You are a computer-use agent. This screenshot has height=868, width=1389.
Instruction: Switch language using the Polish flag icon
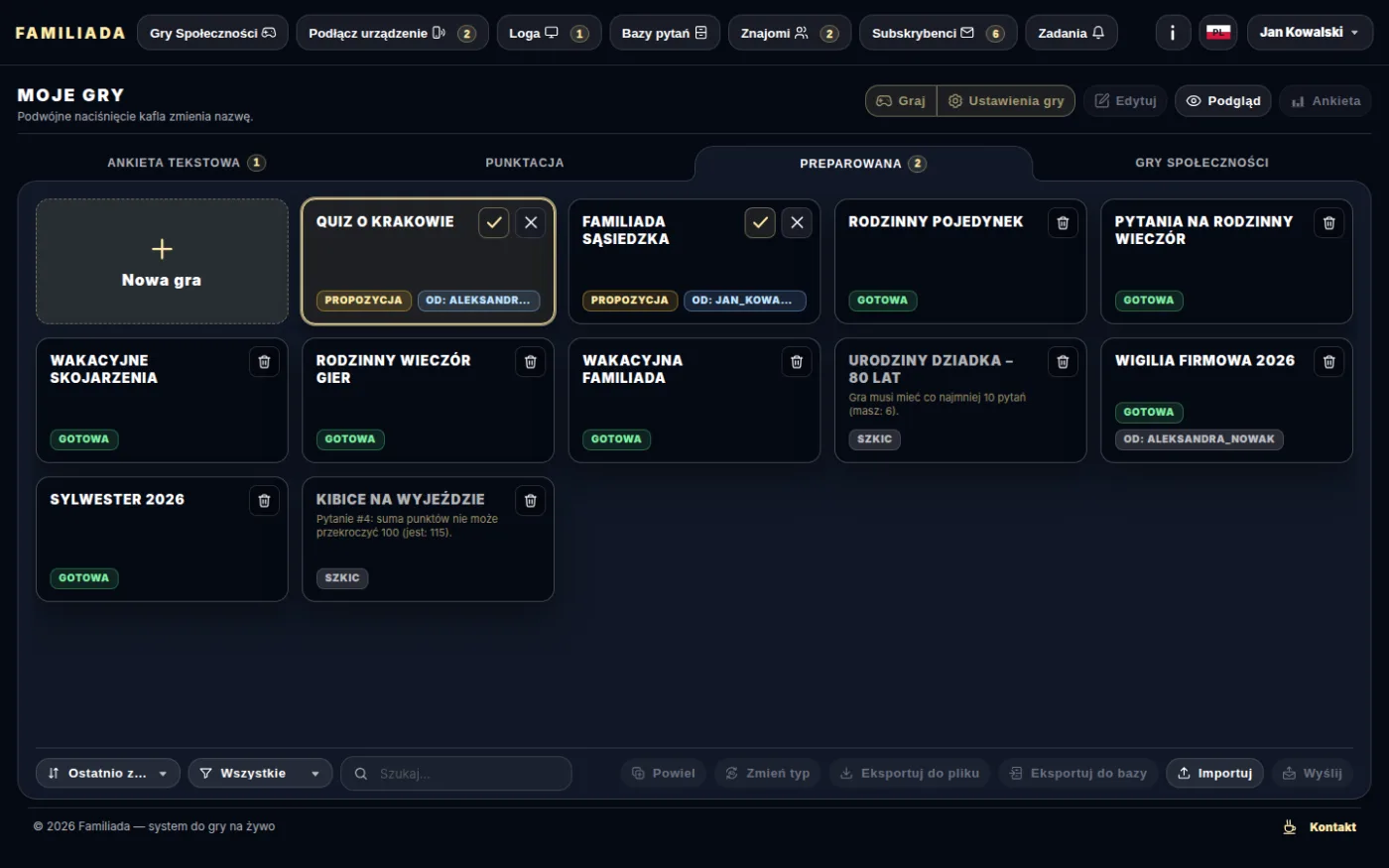(1217, 33)
